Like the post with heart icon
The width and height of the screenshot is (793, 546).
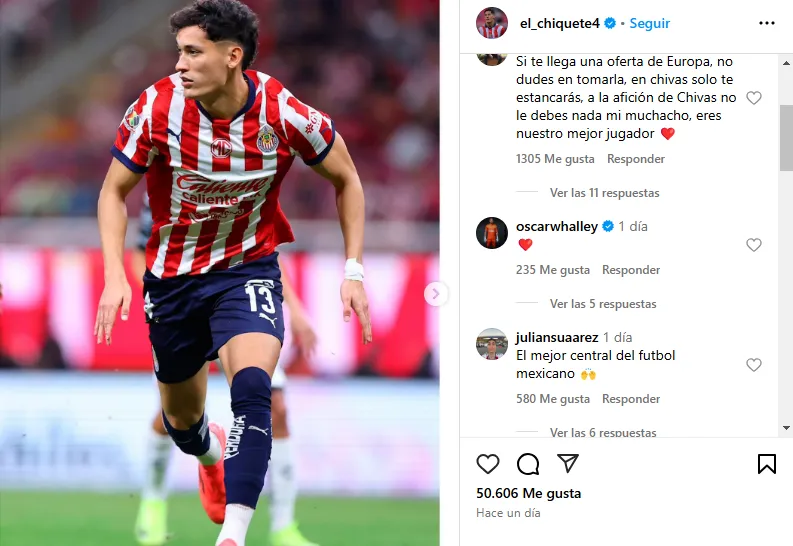point(488,464)
